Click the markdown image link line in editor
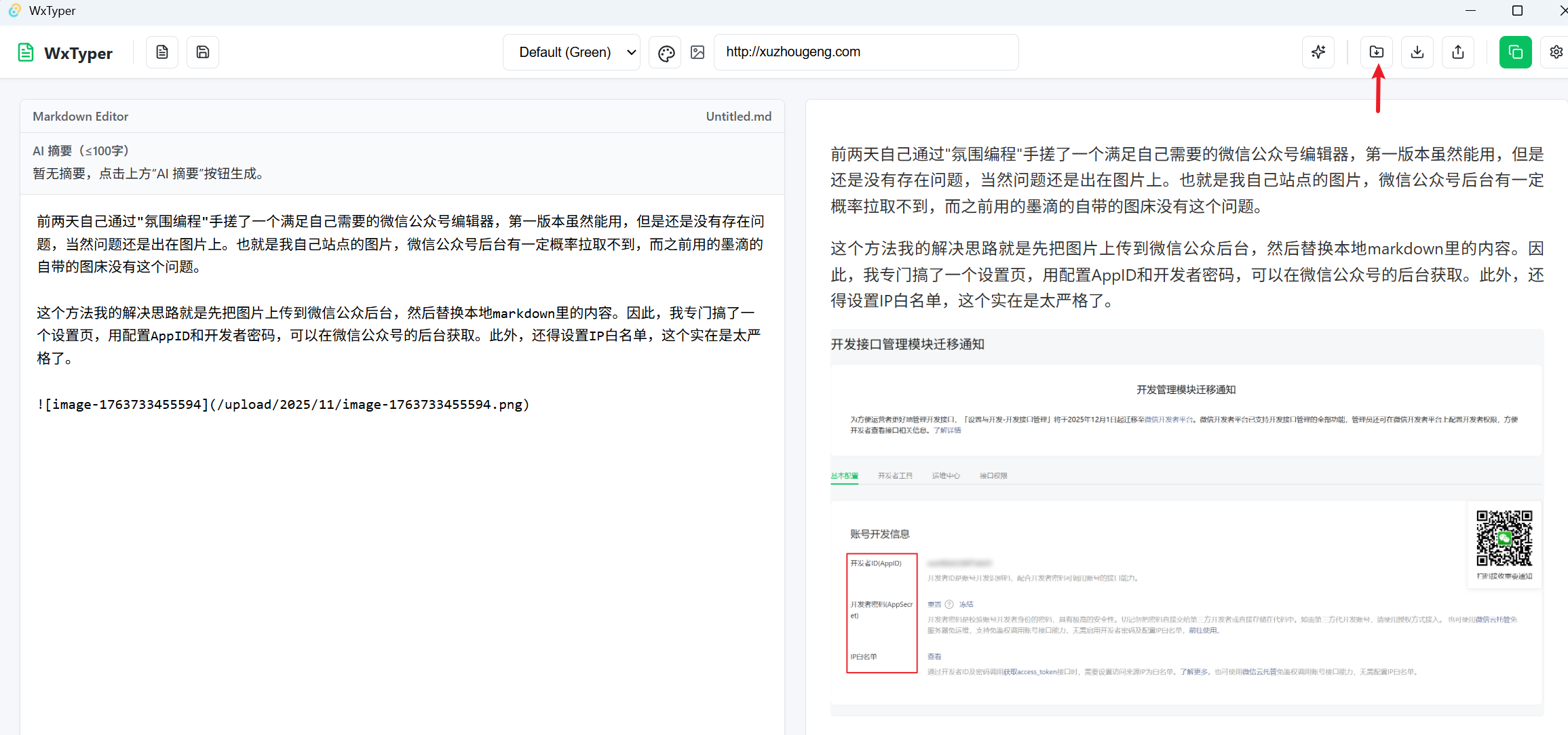1568x735 pixels. (x=283, y=405)
